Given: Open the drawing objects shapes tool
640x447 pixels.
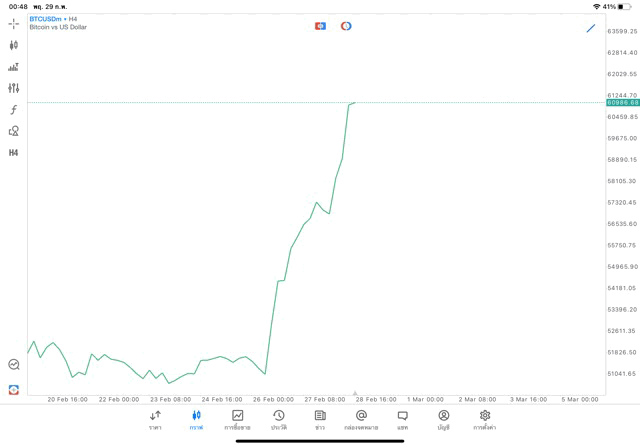Looking at the screenshot, I should pos(13,131).
